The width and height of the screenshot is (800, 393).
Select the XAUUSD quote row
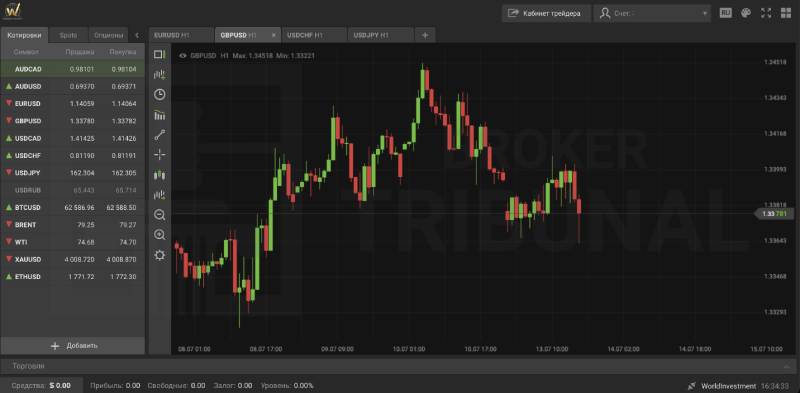(73, 259)
